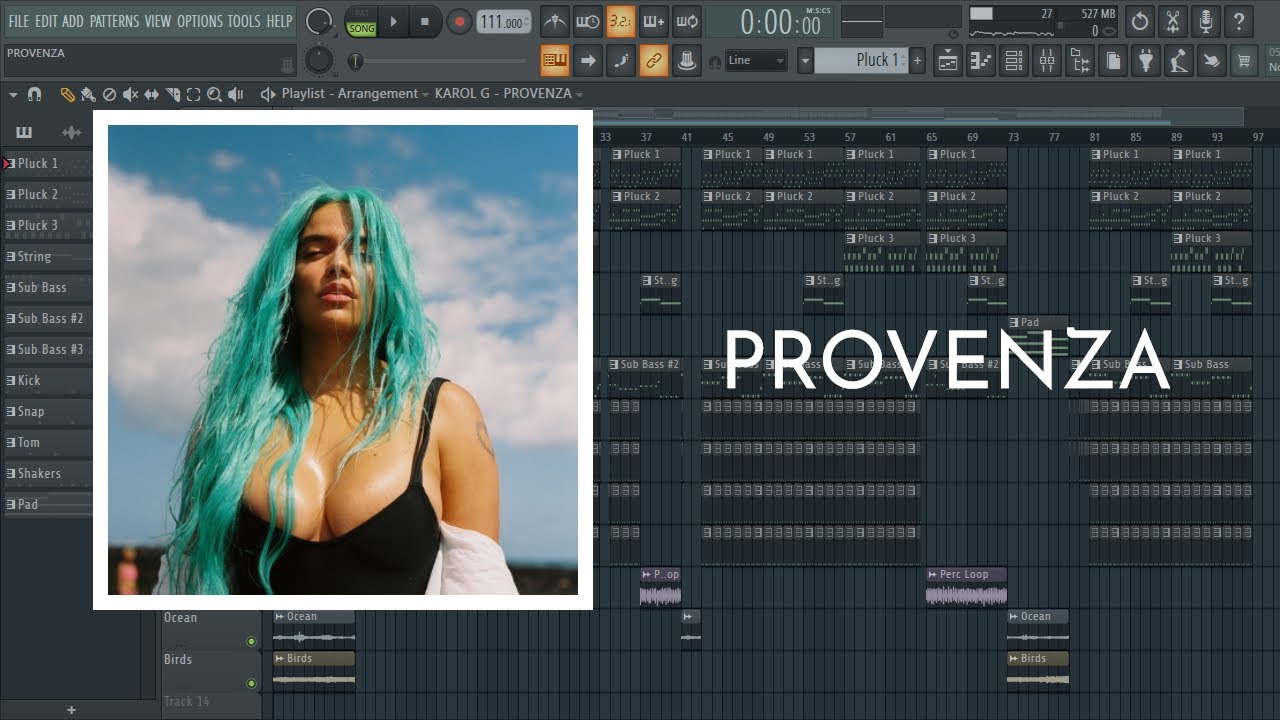This screenshot has height=720, width=1280.
Task: Open the tempo tapper icon
Action: [1179, 60]
